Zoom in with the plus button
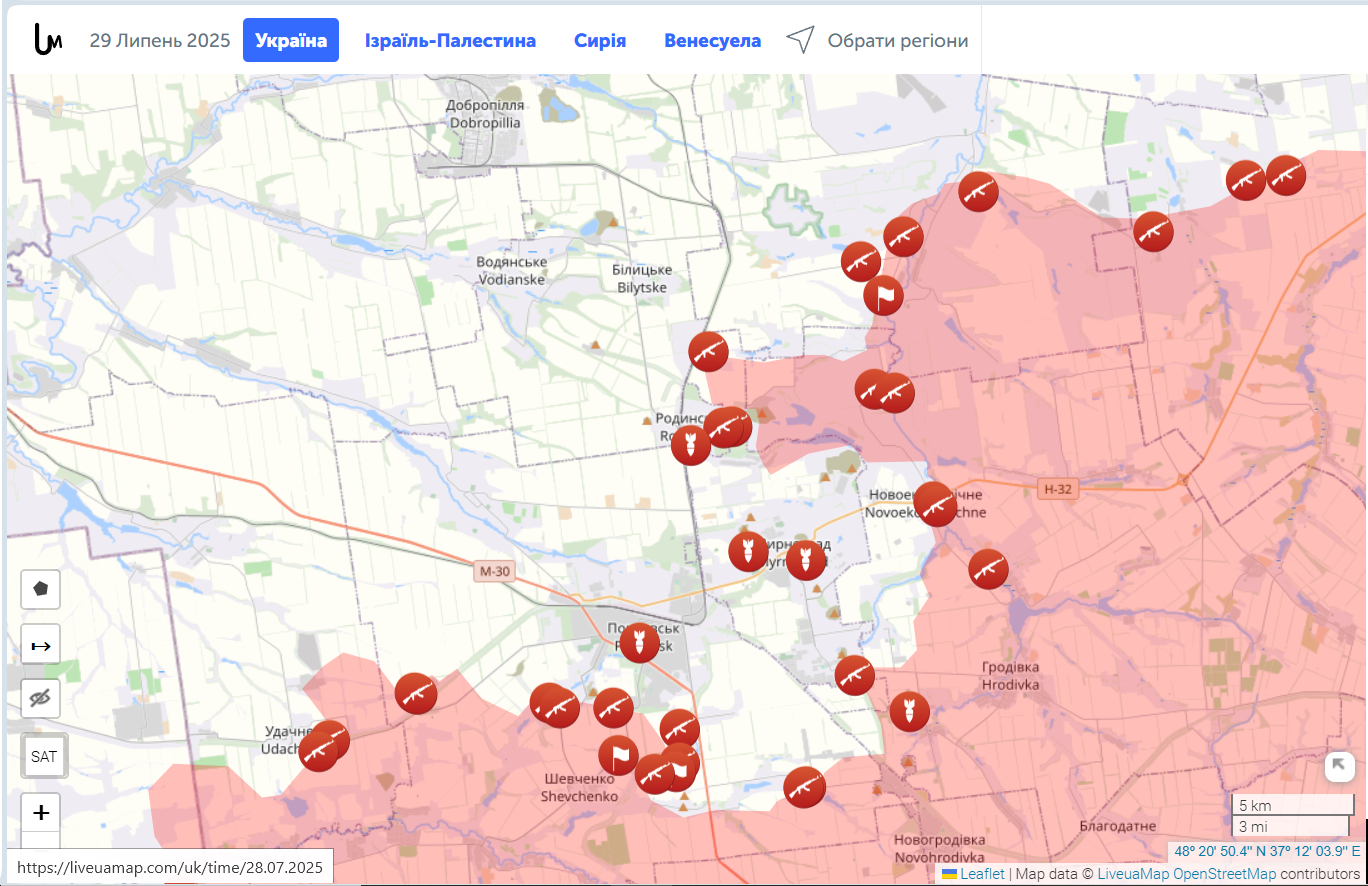The image size is (1368, 886). [x=41, y=812]
